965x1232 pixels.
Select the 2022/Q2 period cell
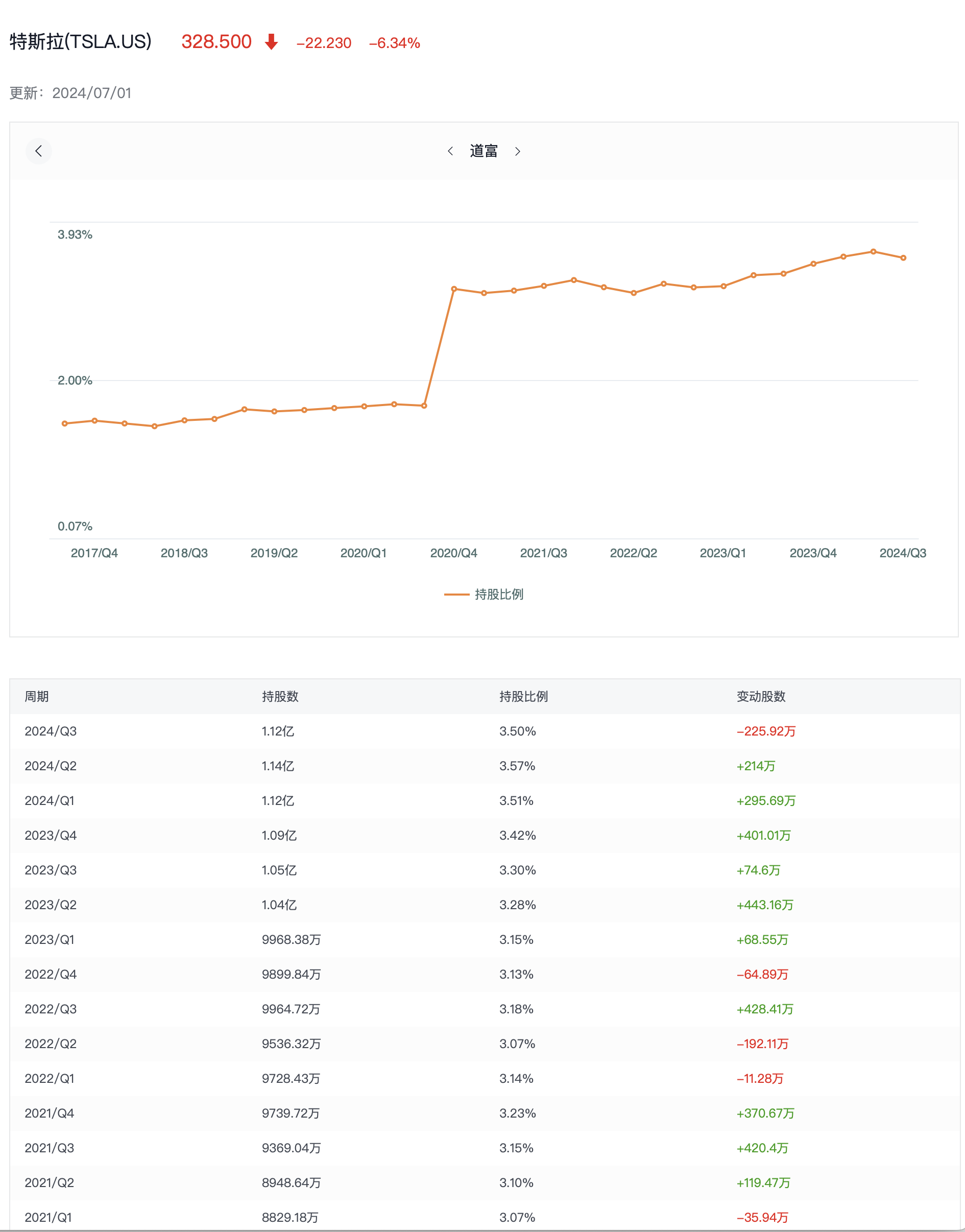[x=51, y=1044]
